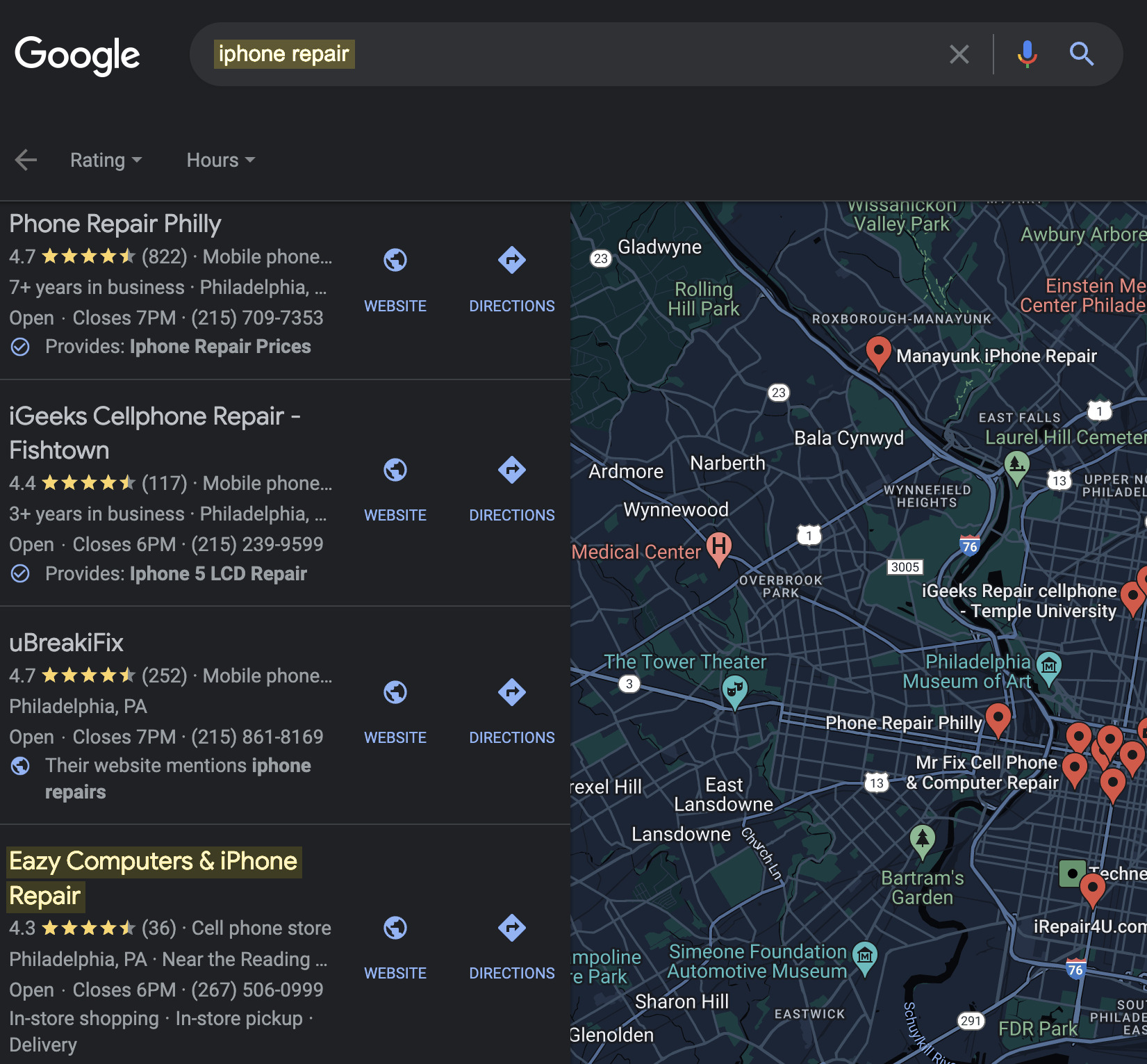The height and width of the screenshot is (1064, 1147).
Task: Click the back arrow above the results list
Action: pos(26,159)
